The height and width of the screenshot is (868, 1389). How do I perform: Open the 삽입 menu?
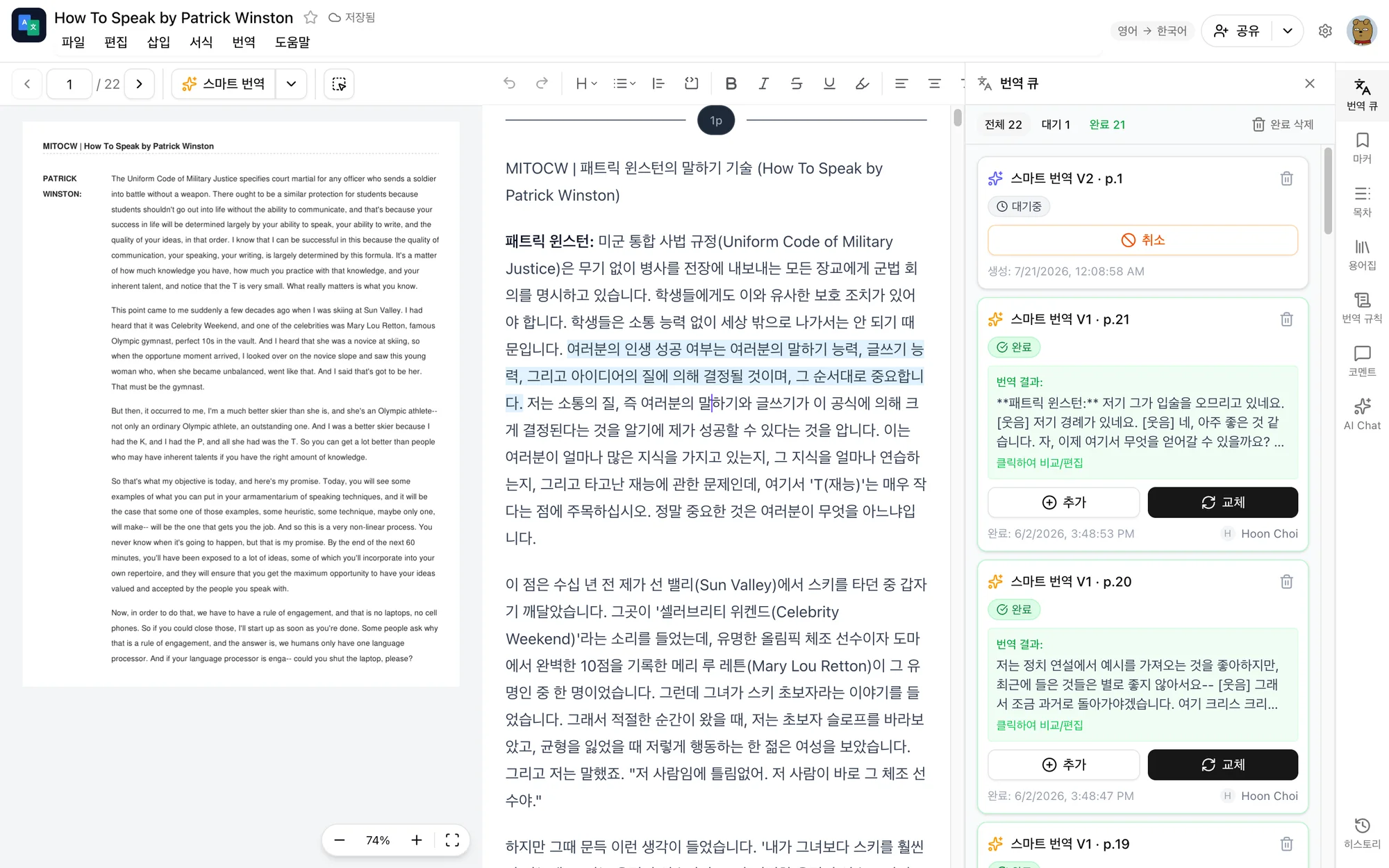[158, 42]
